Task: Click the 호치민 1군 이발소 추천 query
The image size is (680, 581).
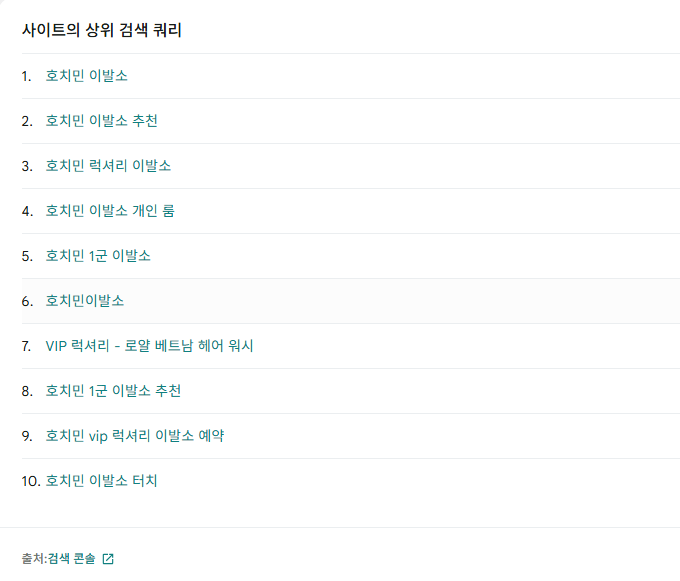Action: coord(113,392)
